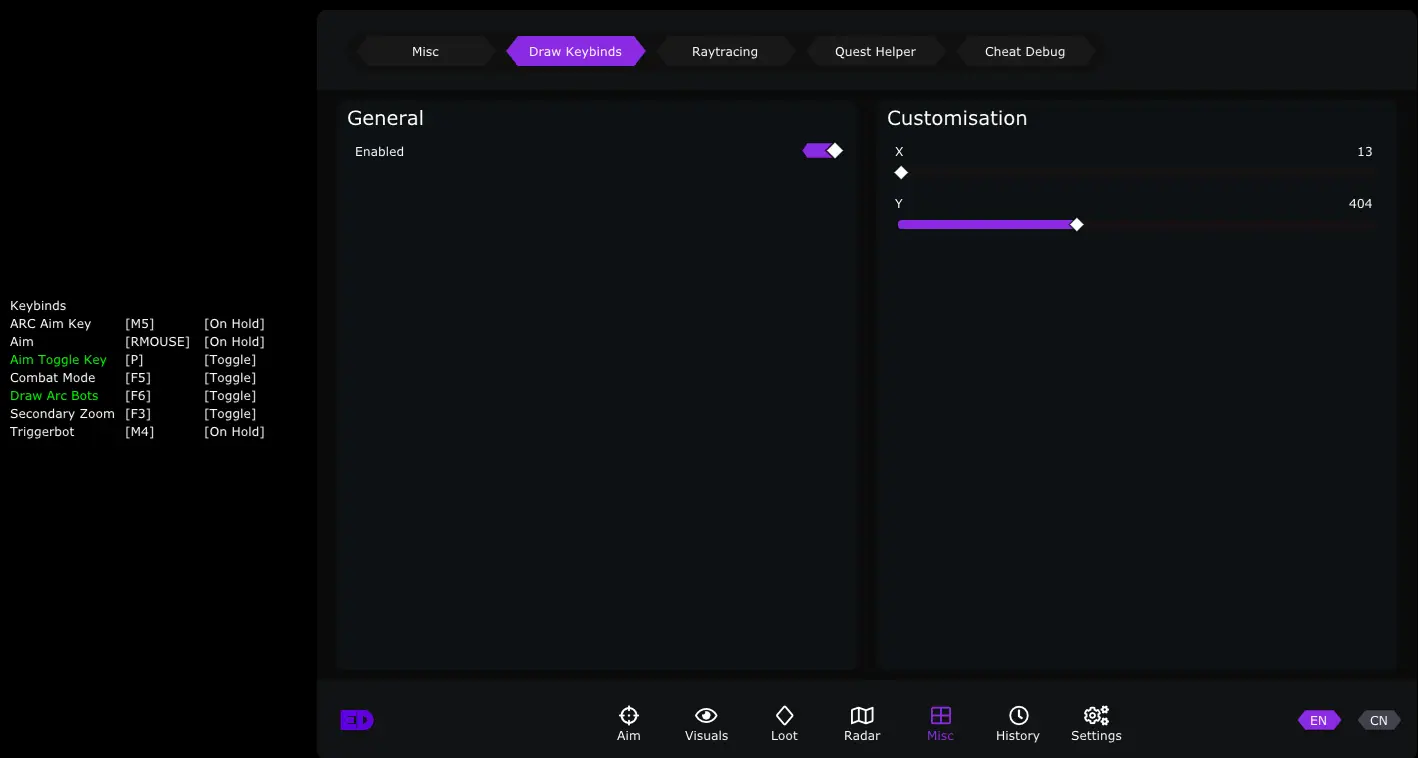1418x758 pixels.
Task: Open the Aim crosshair section
Action: point(628,723)
